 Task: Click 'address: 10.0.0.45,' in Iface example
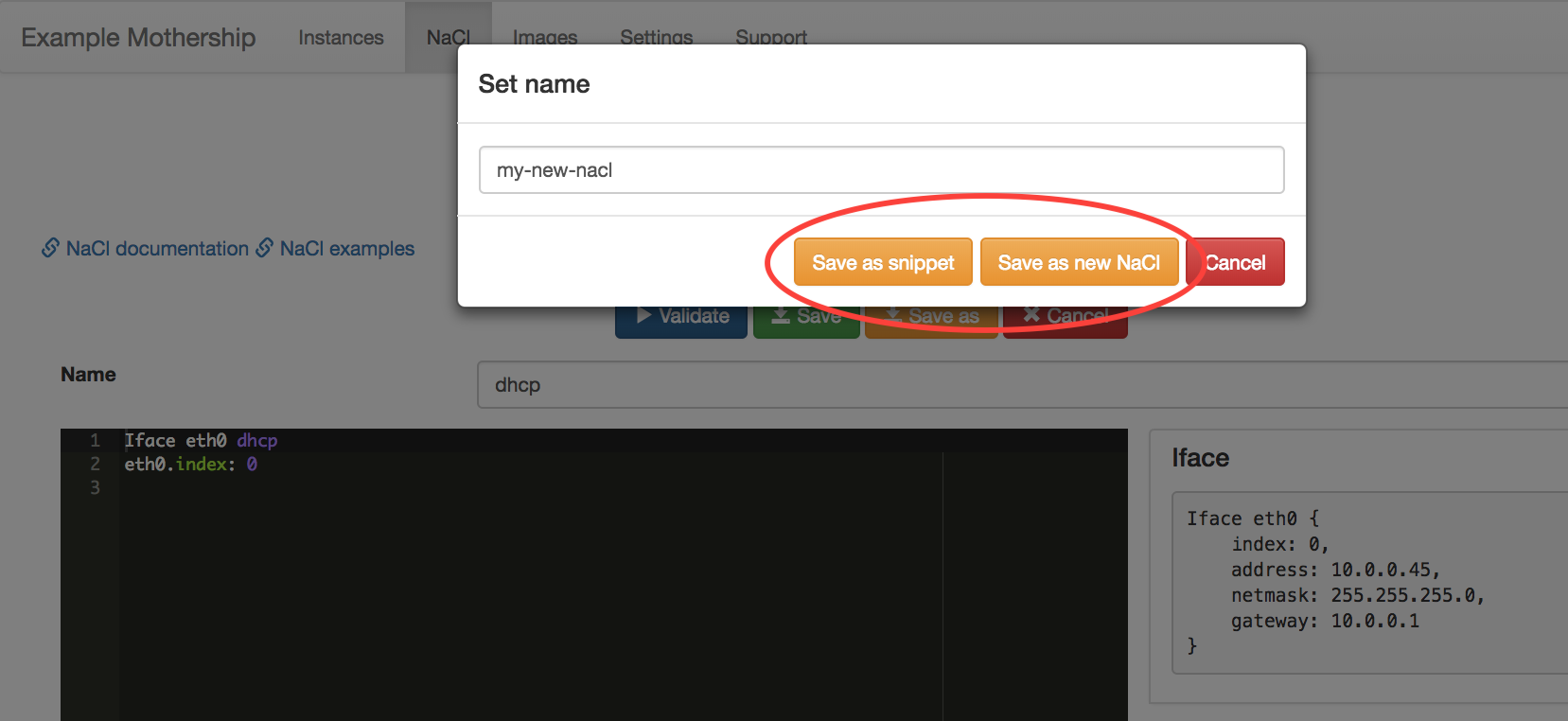pyautogui.click(x=1335, y=571)
